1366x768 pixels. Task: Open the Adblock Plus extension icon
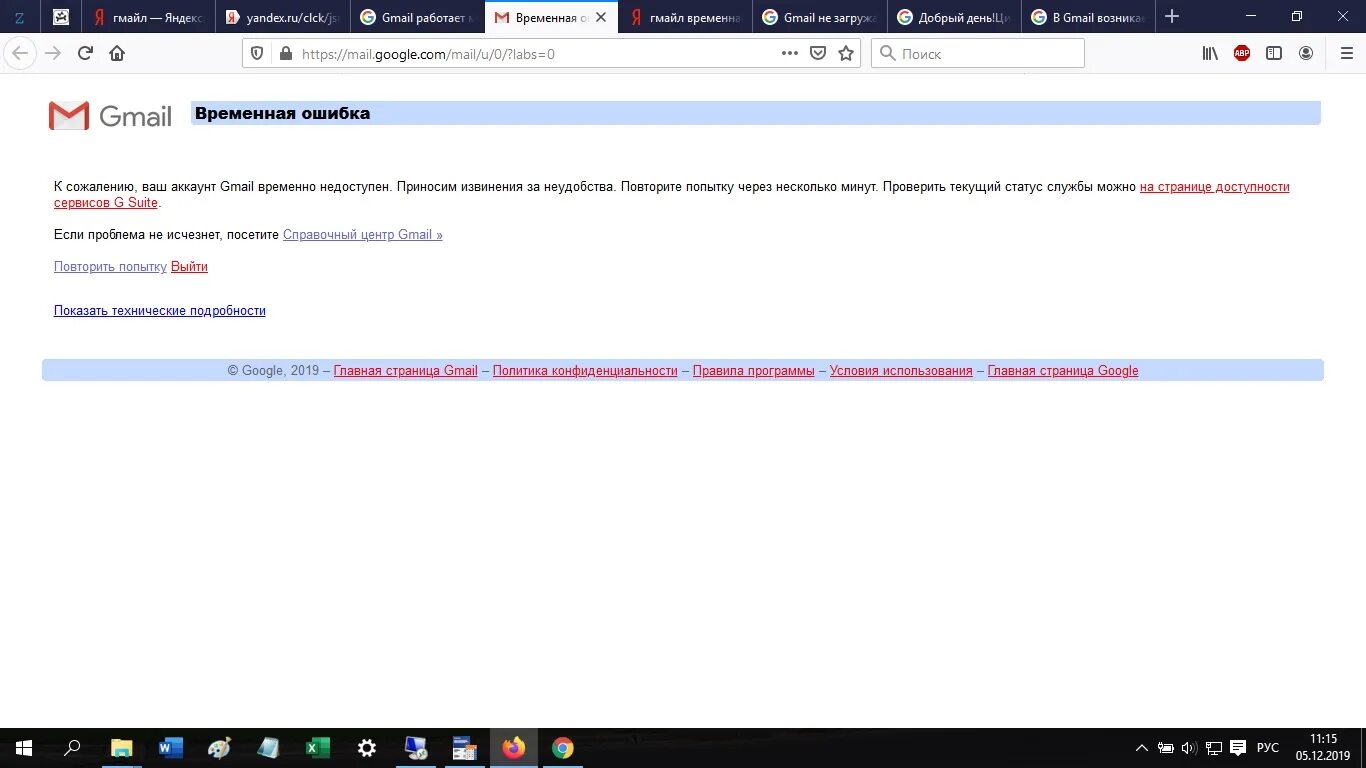(x=1242, y=54)
